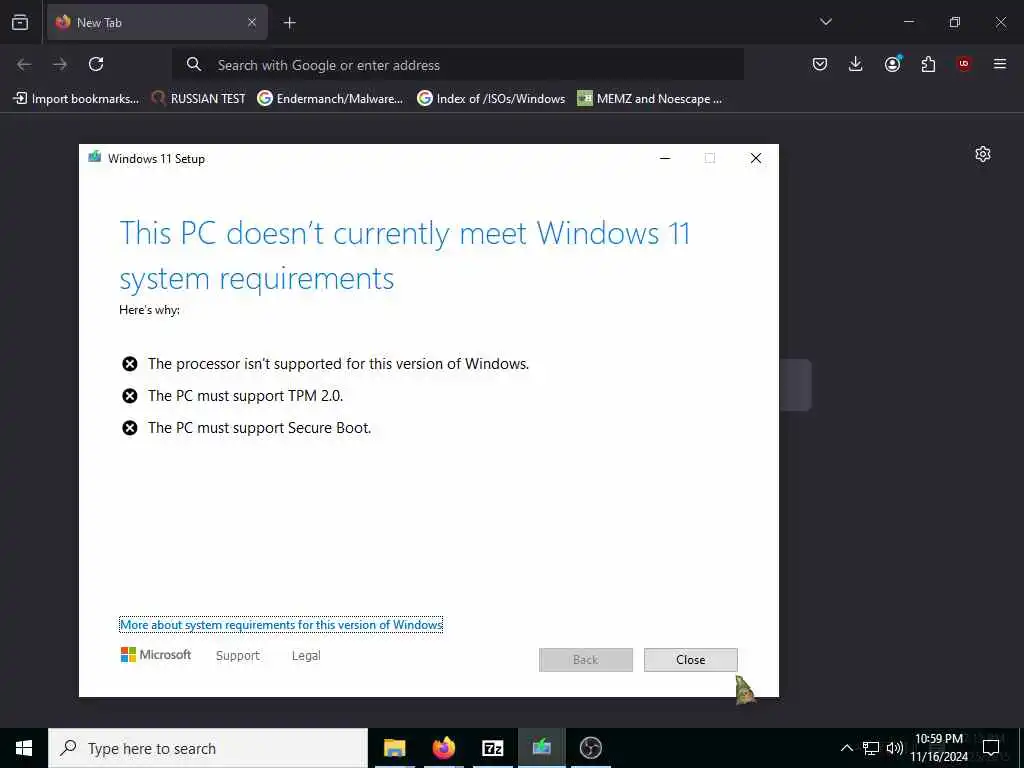Open the clock showing 10:59 PM
The width and height of the screenshot is (1024, 768).
[x=939, y=748]
